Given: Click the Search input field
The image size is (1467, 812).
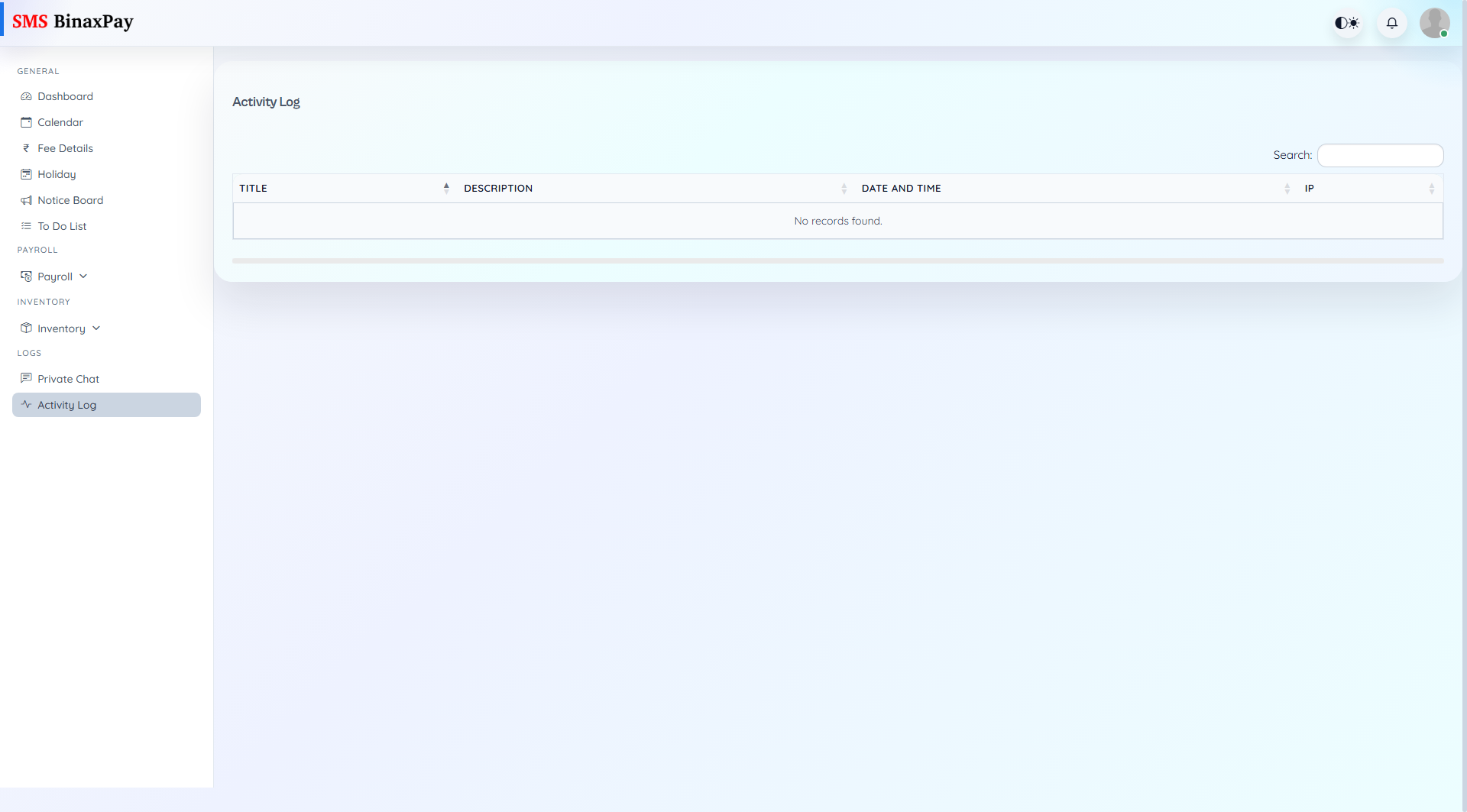Looking at the screenshot, I should [1380, 155].
